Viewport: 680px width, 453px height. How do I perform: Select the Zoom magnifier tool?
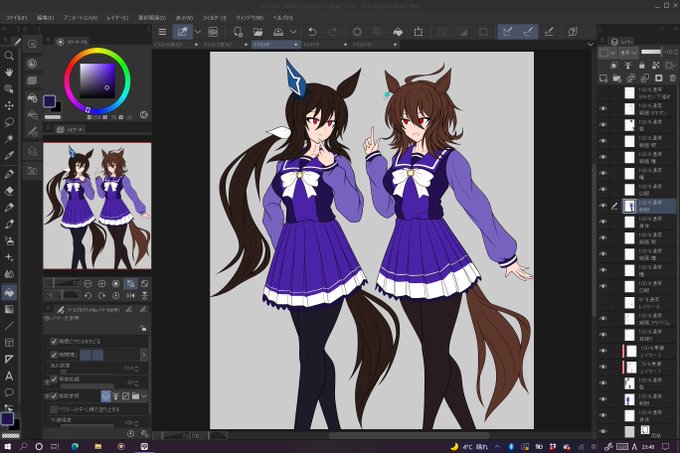pyautogui.click(x=9, y=55)
